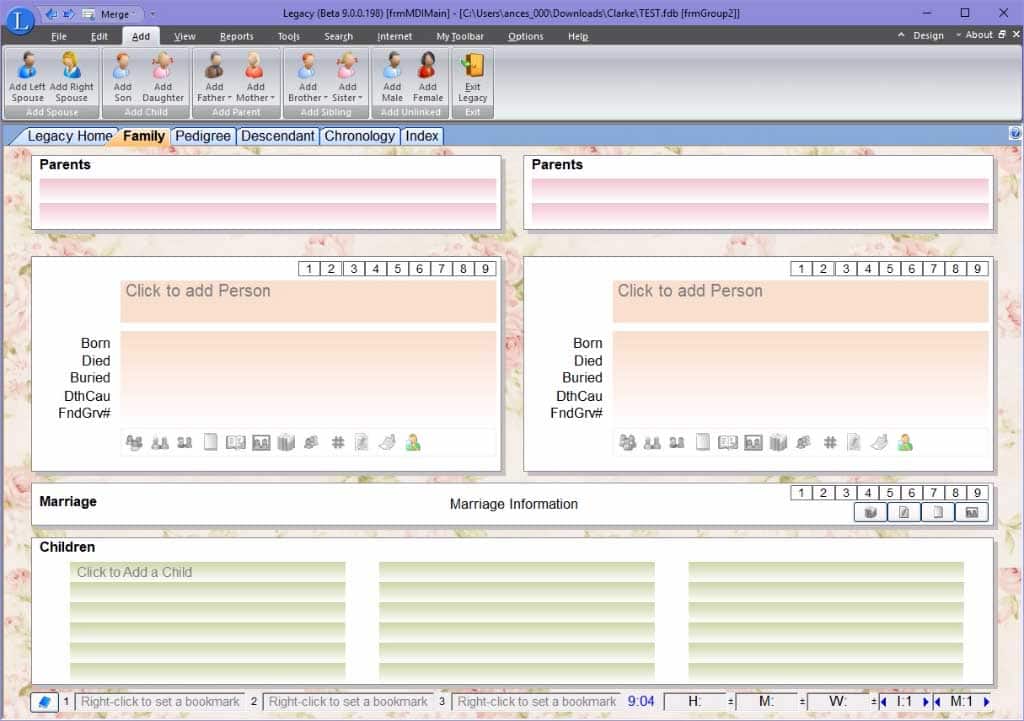Screen dimensions: 1024x721
Task: Click the Add Male unlinked icon
Action: tap(392, 68)
